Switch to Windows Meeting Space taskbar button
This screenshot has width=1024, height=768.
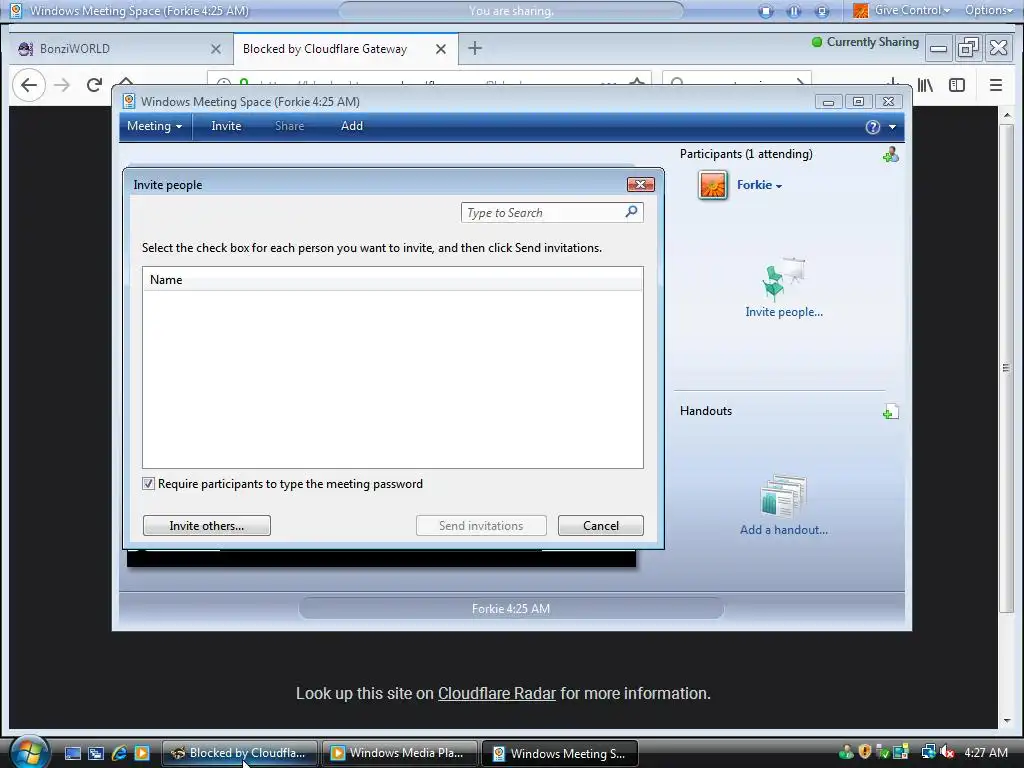560,753
